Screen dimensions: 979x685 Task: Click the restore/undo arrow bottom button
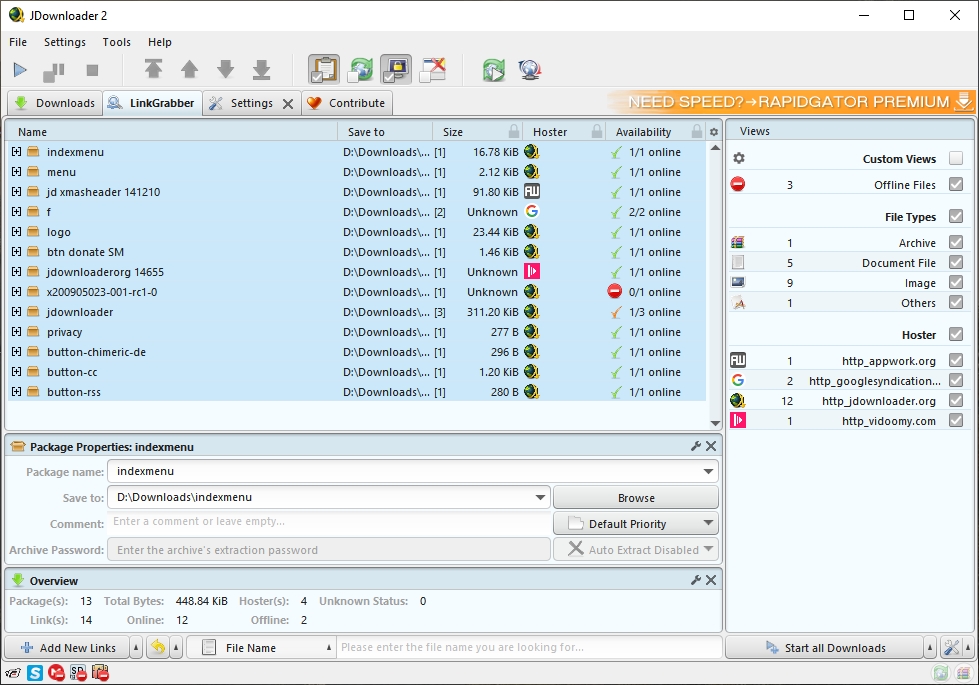[158, 648]
